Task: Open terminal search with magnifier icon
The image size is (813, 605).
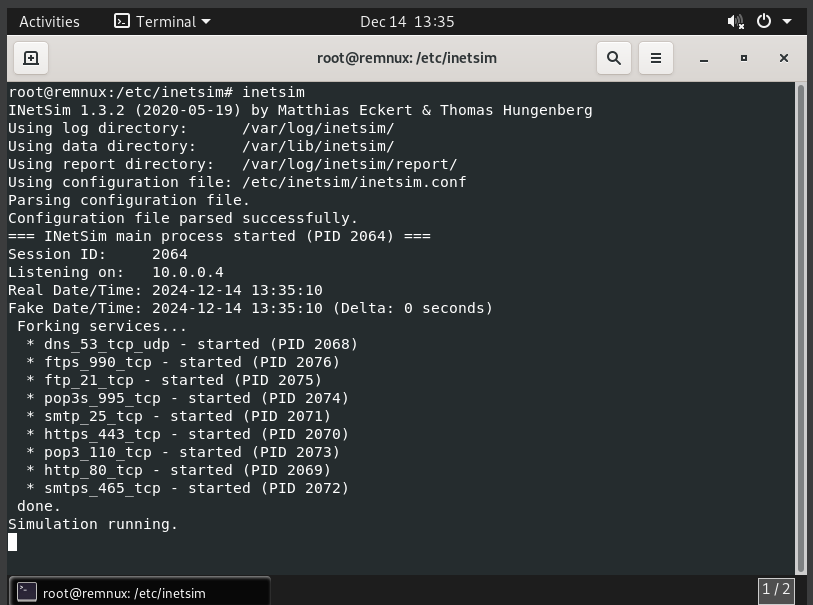Action: click(613, 58)
